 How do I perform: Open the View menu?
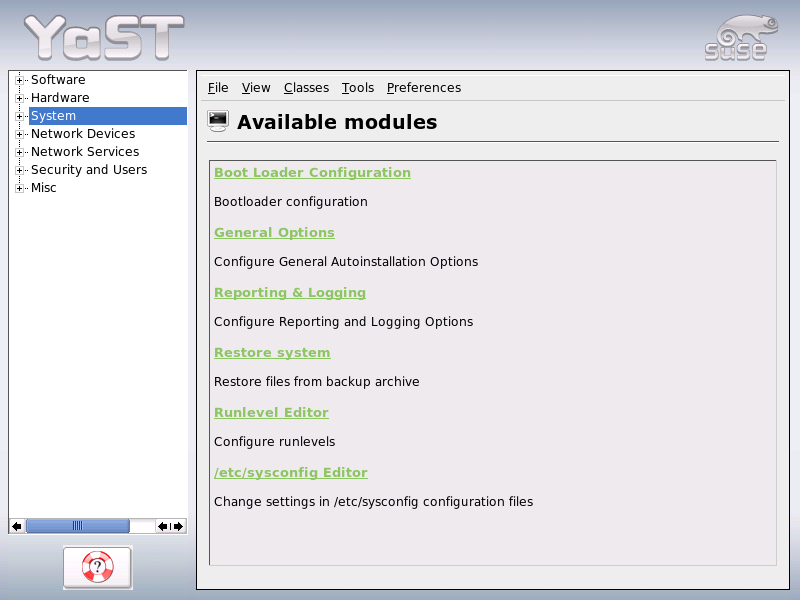(x=256, y=88)
